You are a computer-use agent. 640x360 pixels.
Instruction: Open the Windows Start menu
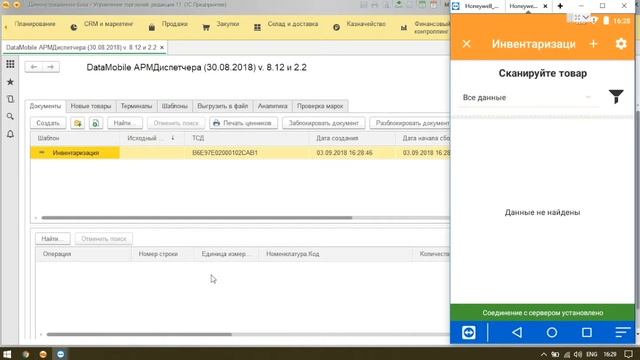coord(7,354)
